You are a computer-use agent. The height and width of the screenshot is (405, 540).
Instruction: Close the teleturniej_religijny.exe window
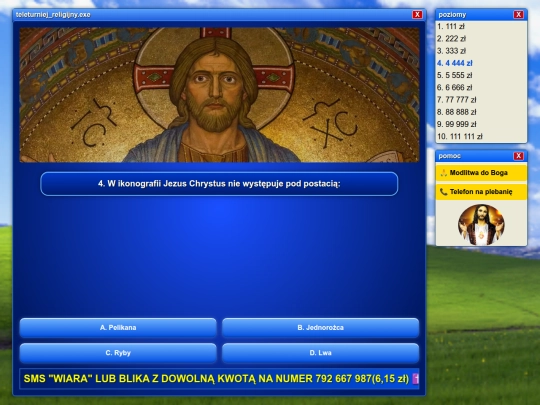pos(417,14)
